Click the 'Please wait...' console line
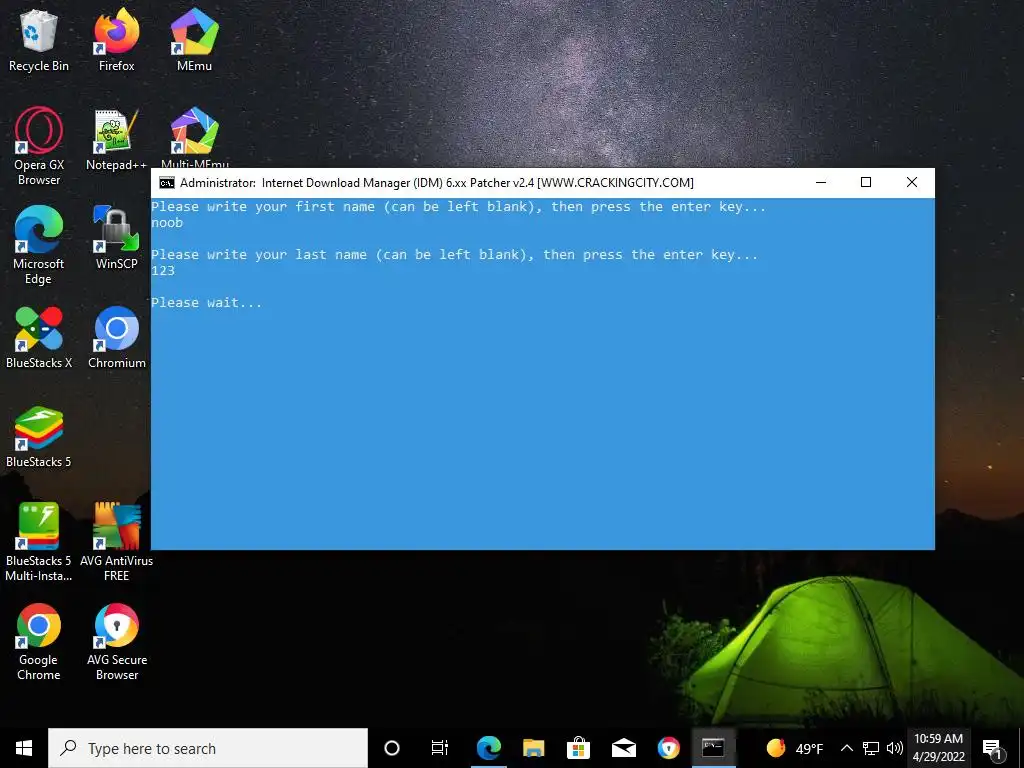This screenshot has height=768, width=1024. pos(206,302)
